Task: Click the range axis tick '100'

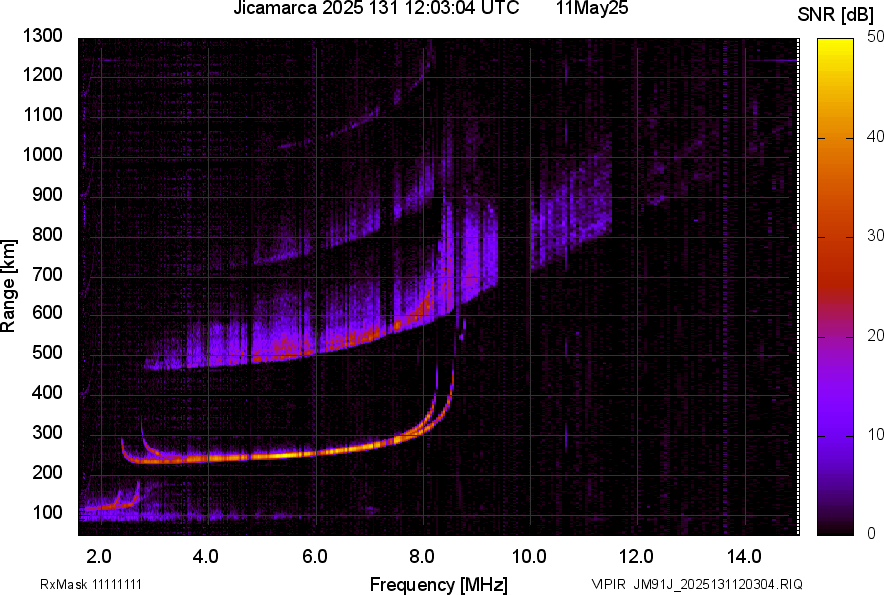Action: 47,512
